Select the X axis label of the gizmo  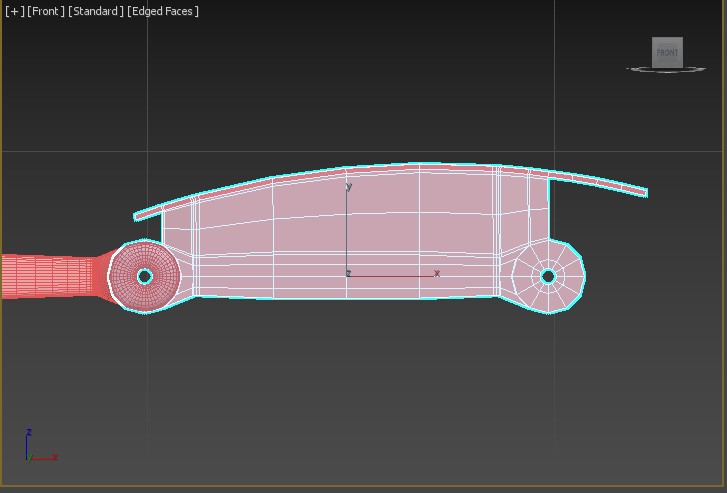pyautogui.click(x=437, y=273)
